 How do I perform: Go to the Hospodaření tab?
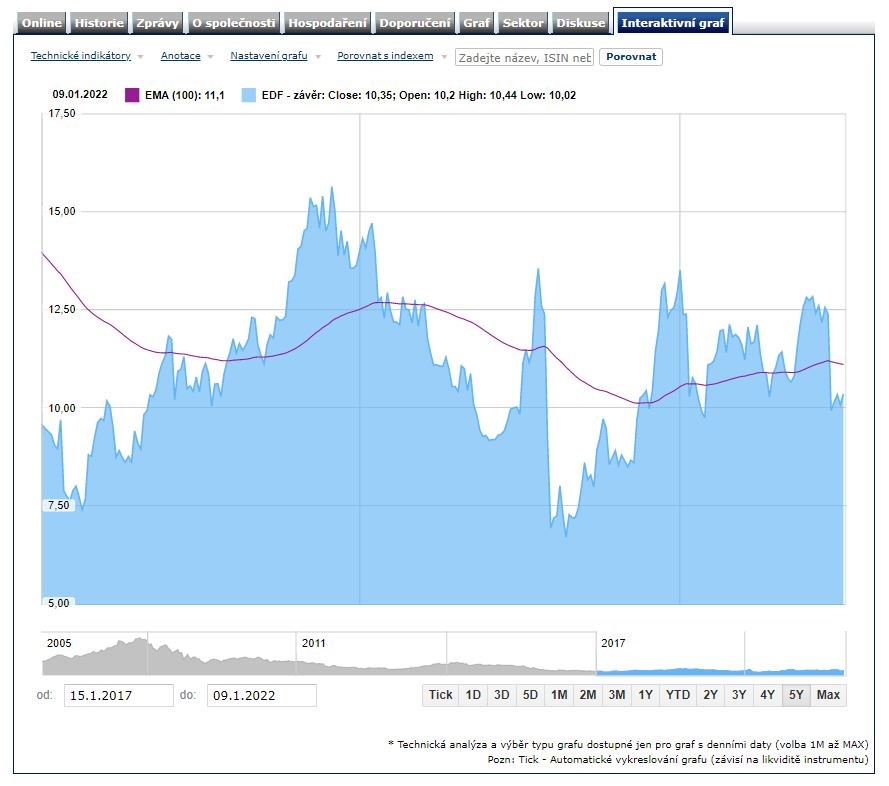[328, 23]
